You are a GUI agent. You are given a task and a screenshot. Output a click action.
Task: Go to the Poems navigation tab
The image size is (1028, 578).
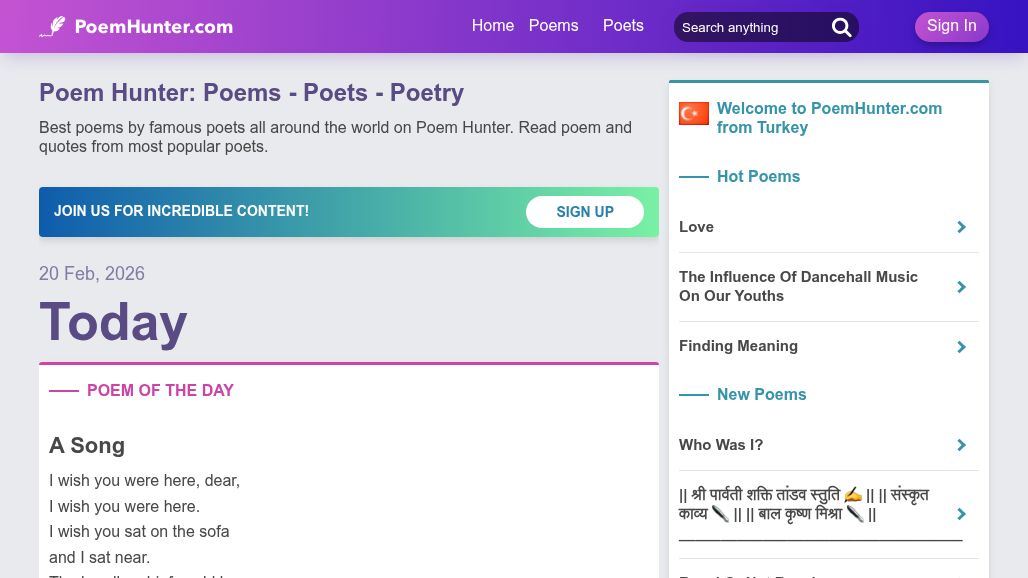[x=553, y=26]
